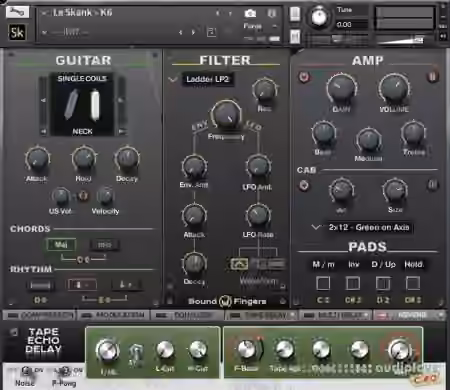Turn the Tune knob in the header
Viewport: 450px width, 390px height.
pyautogui.click(x=319, y=16)
